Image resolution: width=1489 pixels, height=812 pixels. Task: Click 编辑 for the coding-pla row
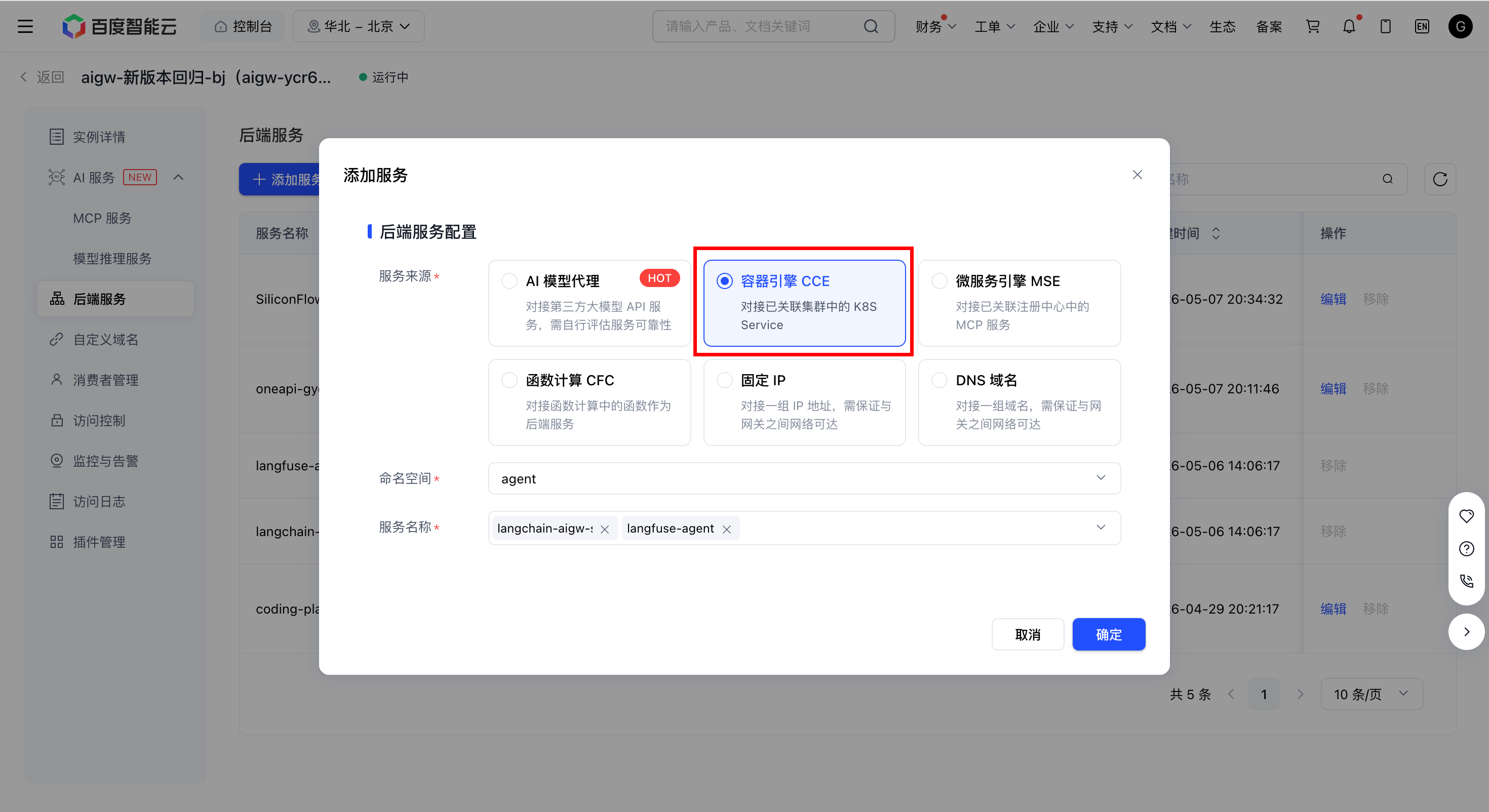(1333, 608)
